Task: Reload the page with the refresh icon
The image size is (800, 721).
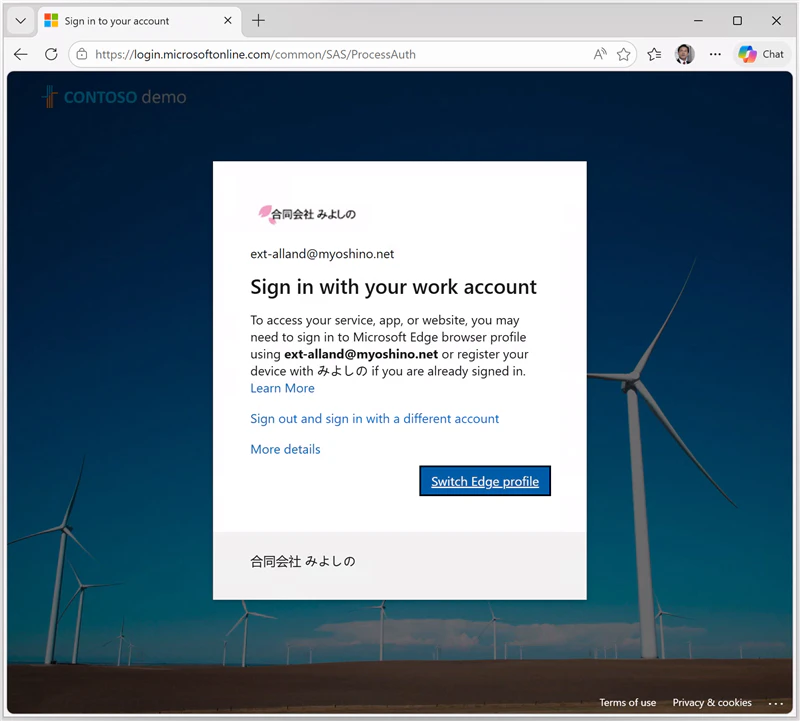Action: point(51,54)
